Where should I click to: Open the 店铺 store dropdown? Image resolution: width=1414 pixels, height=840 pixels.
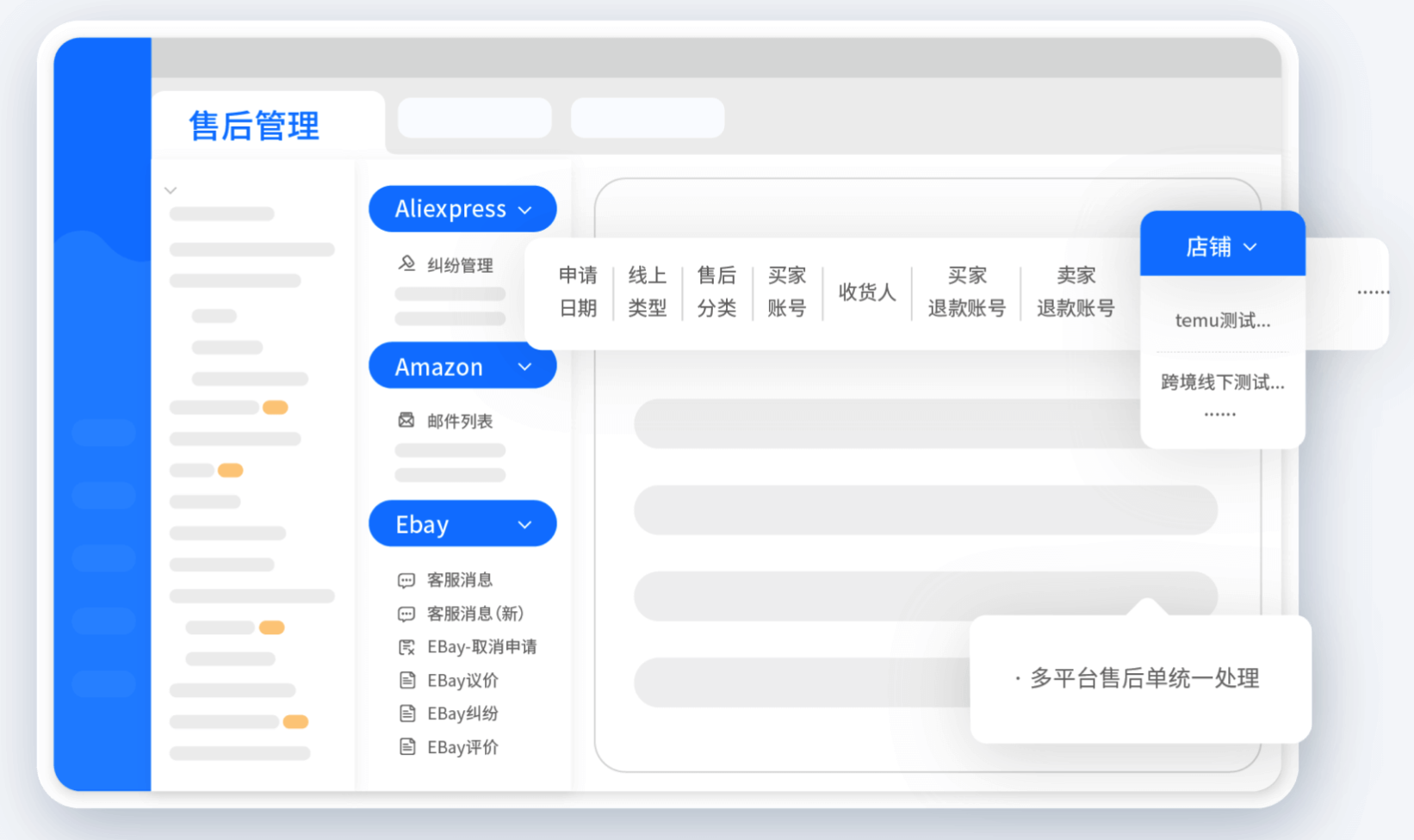tap(1222, 247)
